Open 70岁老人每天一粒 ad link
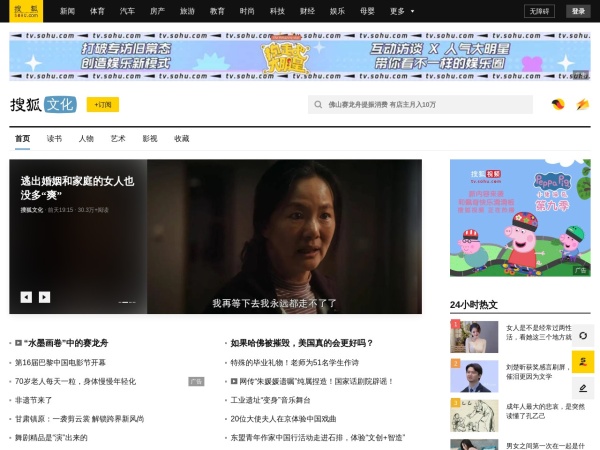The image size is (600, 450). 75,382
